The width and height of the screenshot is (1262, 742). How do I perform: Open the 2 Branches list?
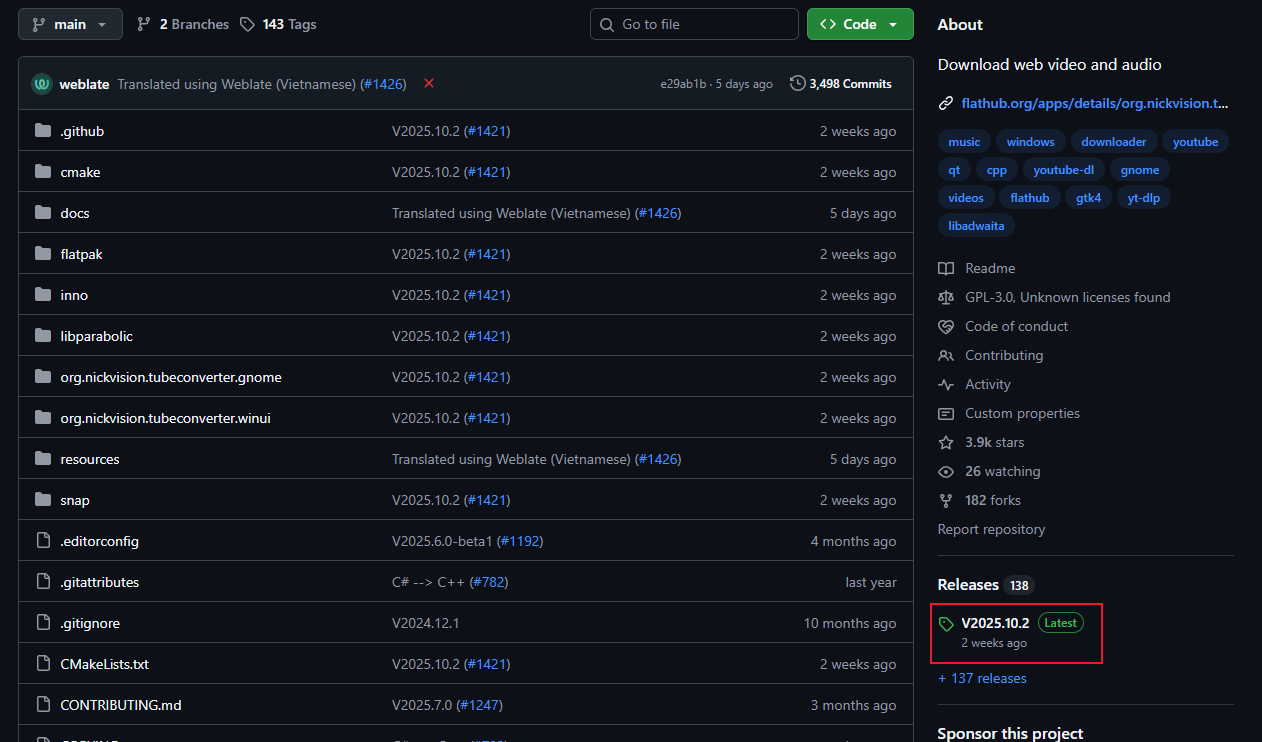[183, 24]
